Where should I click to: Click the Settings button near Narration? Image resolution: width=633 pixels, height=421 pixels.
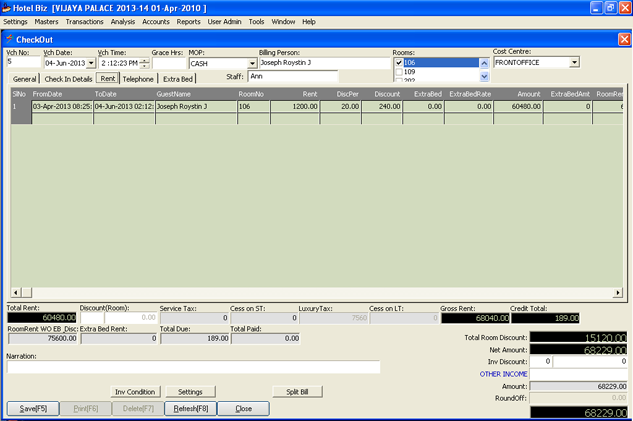click(x=190, y=392)
